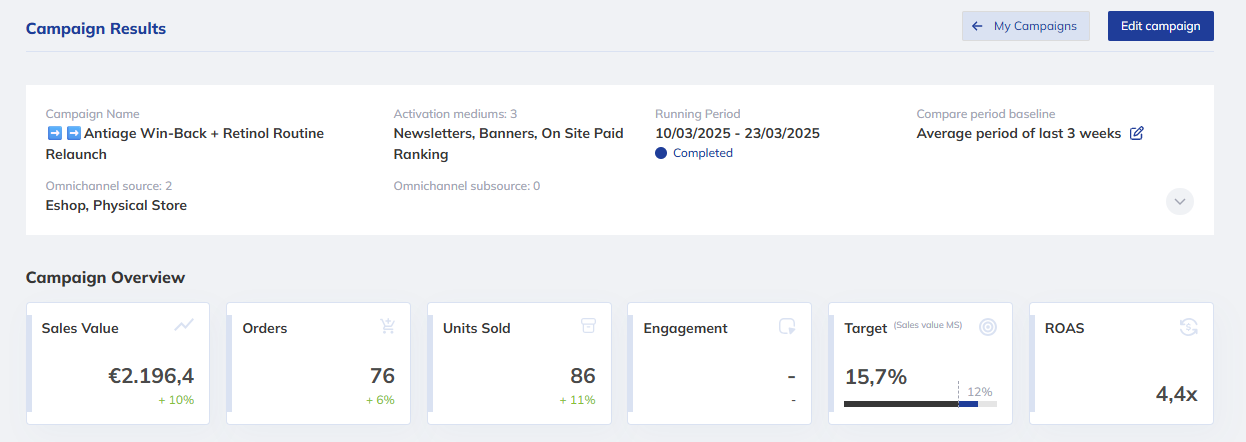Click the ROAS refresh-coin icon
Screen dimensions: 1246x442
click(x=1189, y=327)
